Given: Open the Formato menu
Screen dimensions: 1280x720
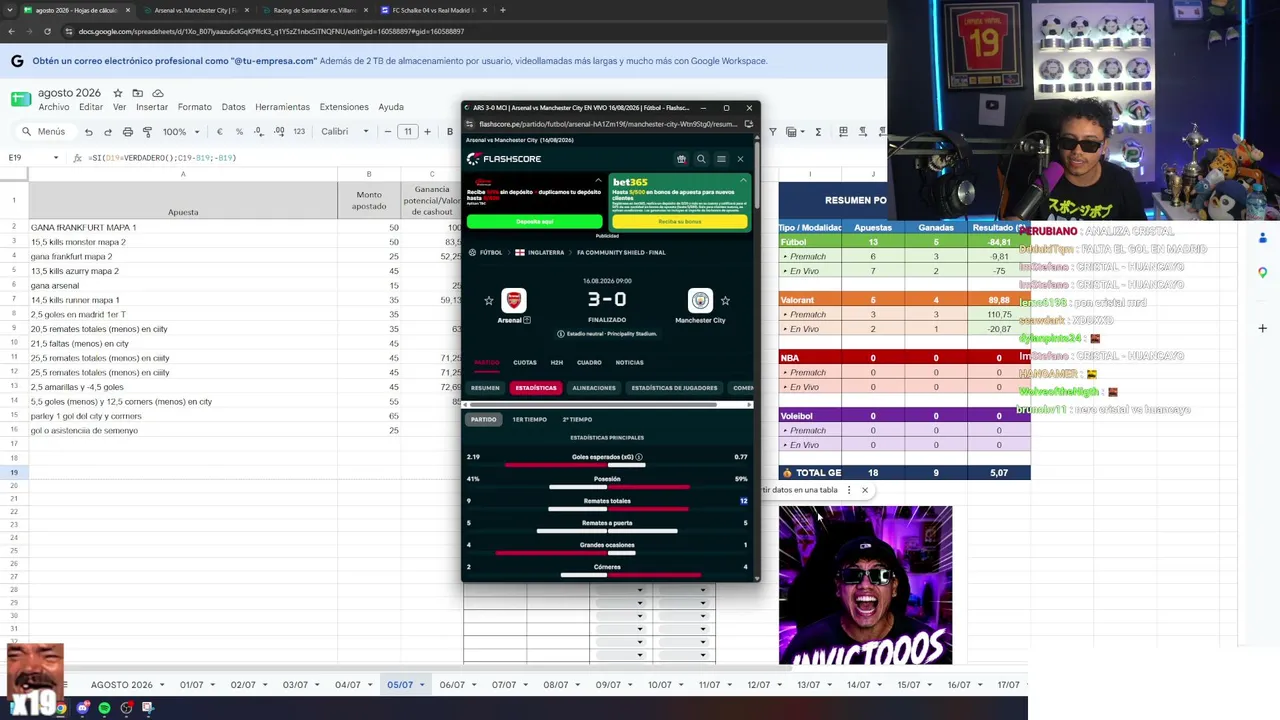Looking at the screenshot, I should click(x=195, y=107).
